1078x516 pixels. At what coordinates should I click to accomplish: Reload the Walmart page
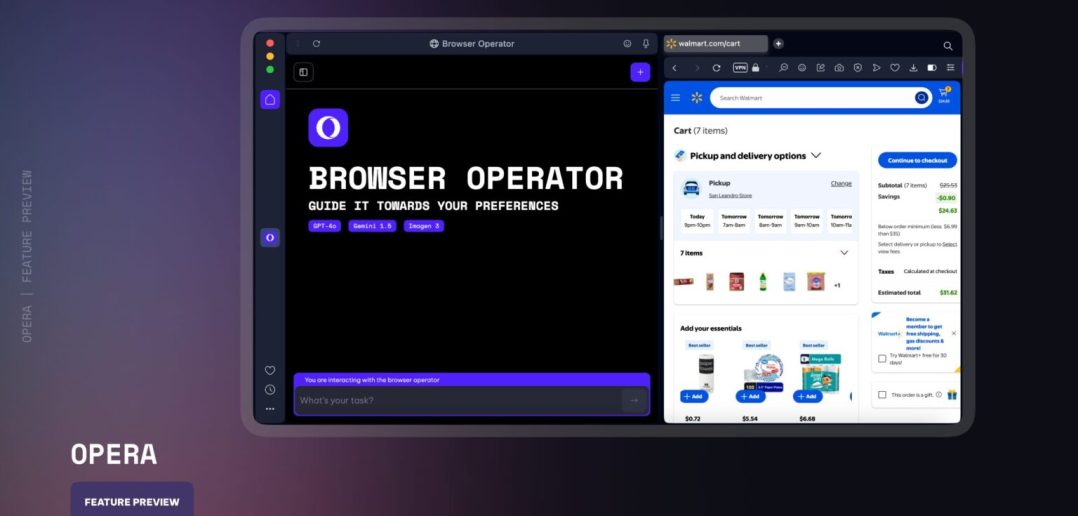coord(716,68)
